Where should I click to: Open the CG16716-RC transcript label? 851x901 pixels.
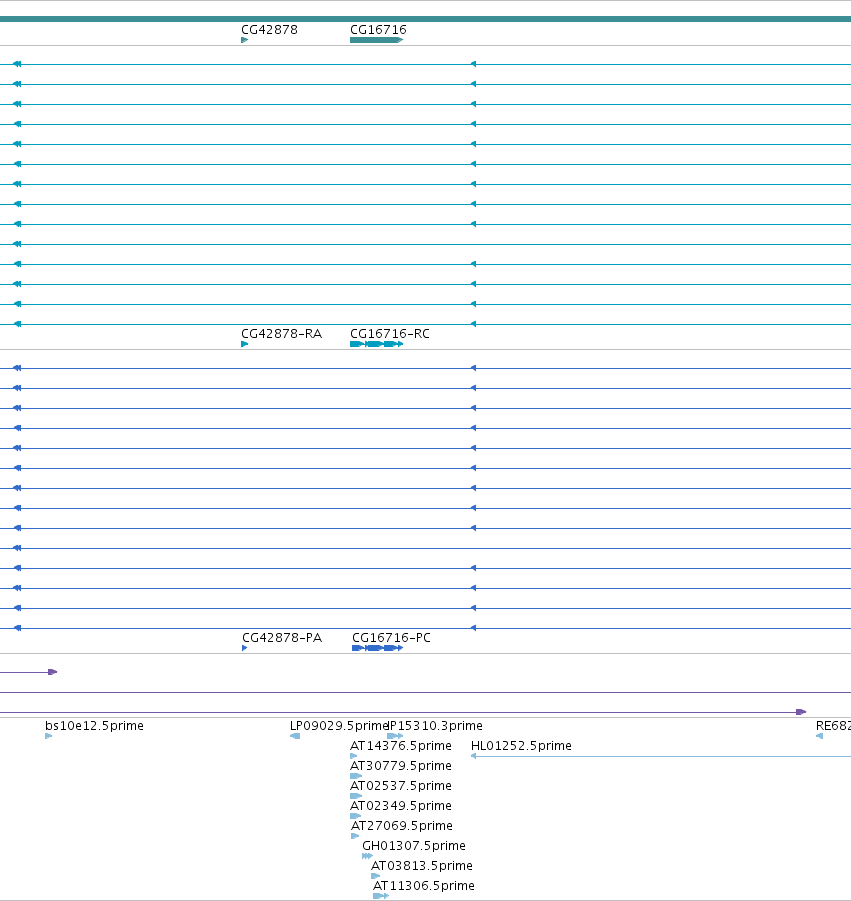[x=390, y=334]
